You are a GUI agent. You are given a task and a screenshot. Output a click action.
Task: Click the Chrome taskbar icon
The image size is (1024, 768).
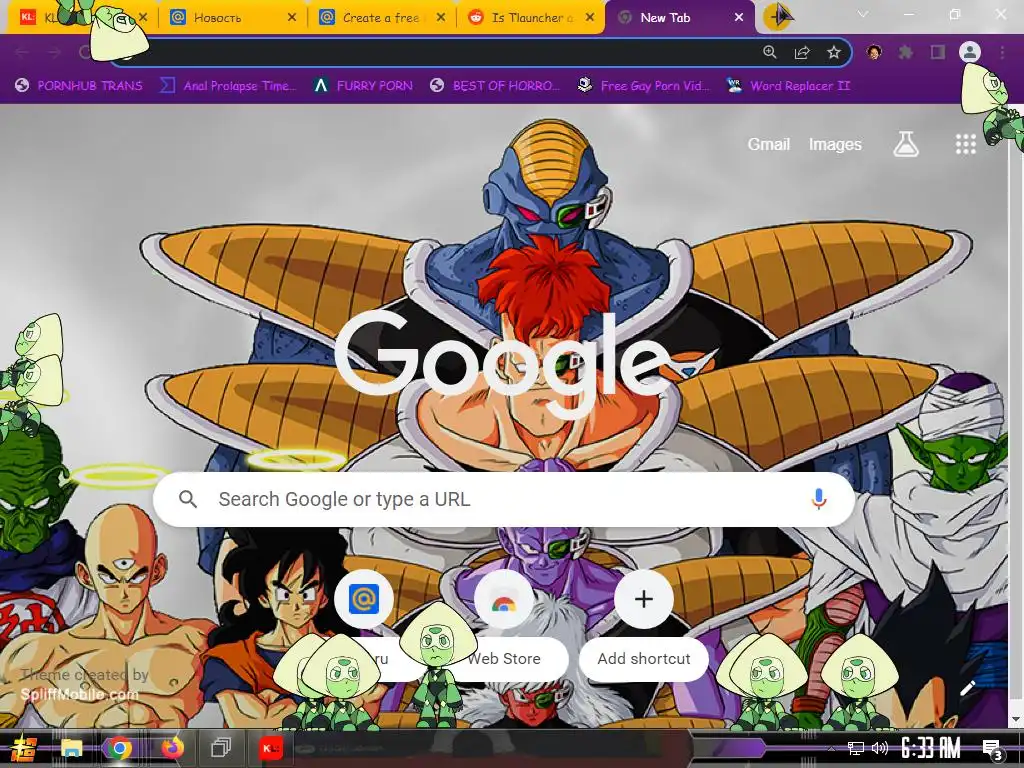[120, 748]
